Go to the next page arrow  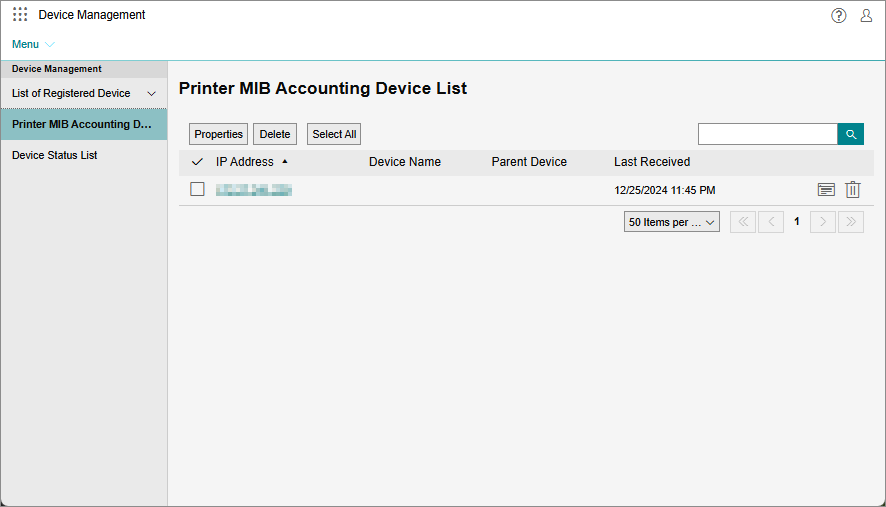[823, 222]
